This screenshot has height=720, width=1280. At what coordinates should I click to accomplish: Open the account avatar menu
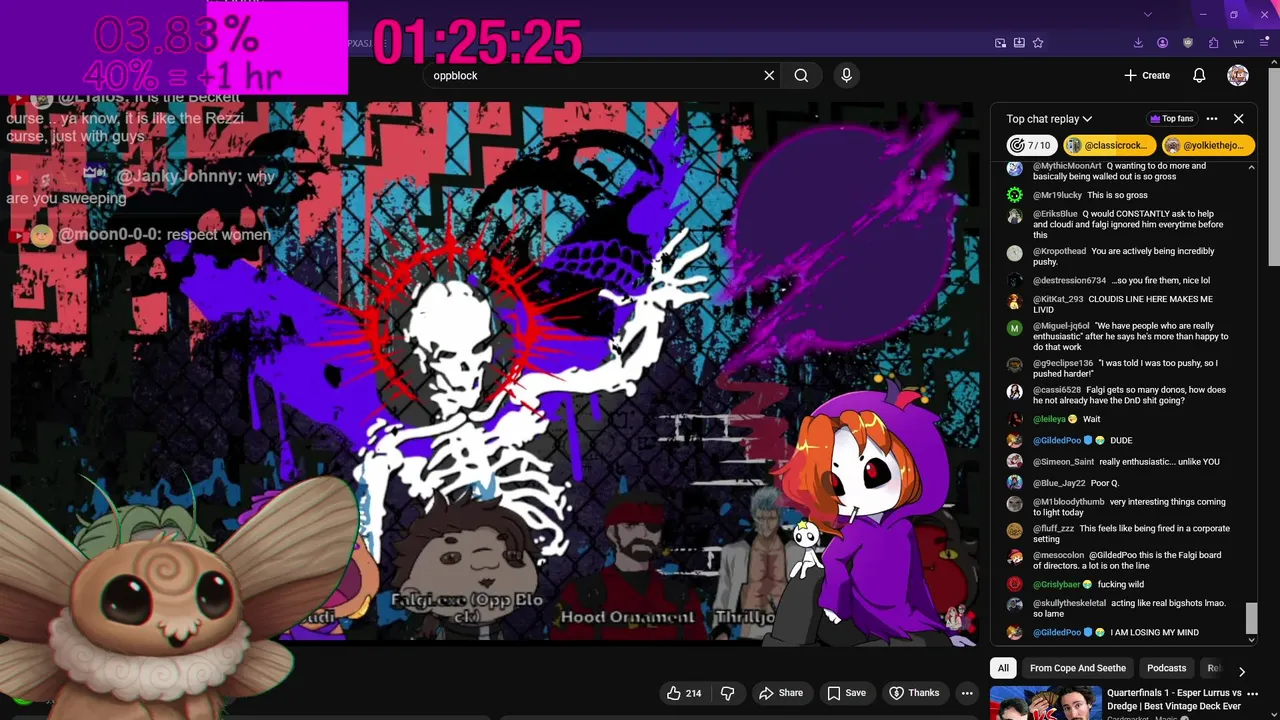click(1238, 75)
